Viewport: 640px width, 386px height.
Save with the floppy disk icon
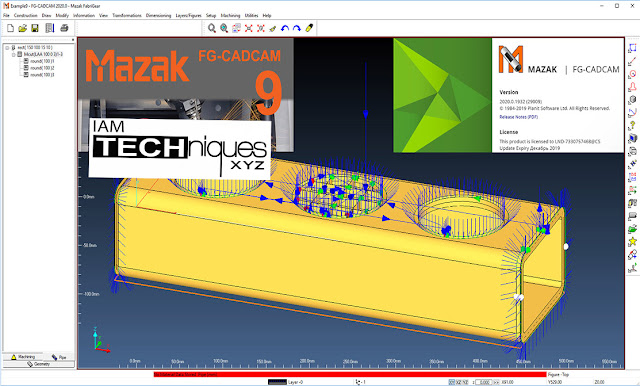coord(35,28)
